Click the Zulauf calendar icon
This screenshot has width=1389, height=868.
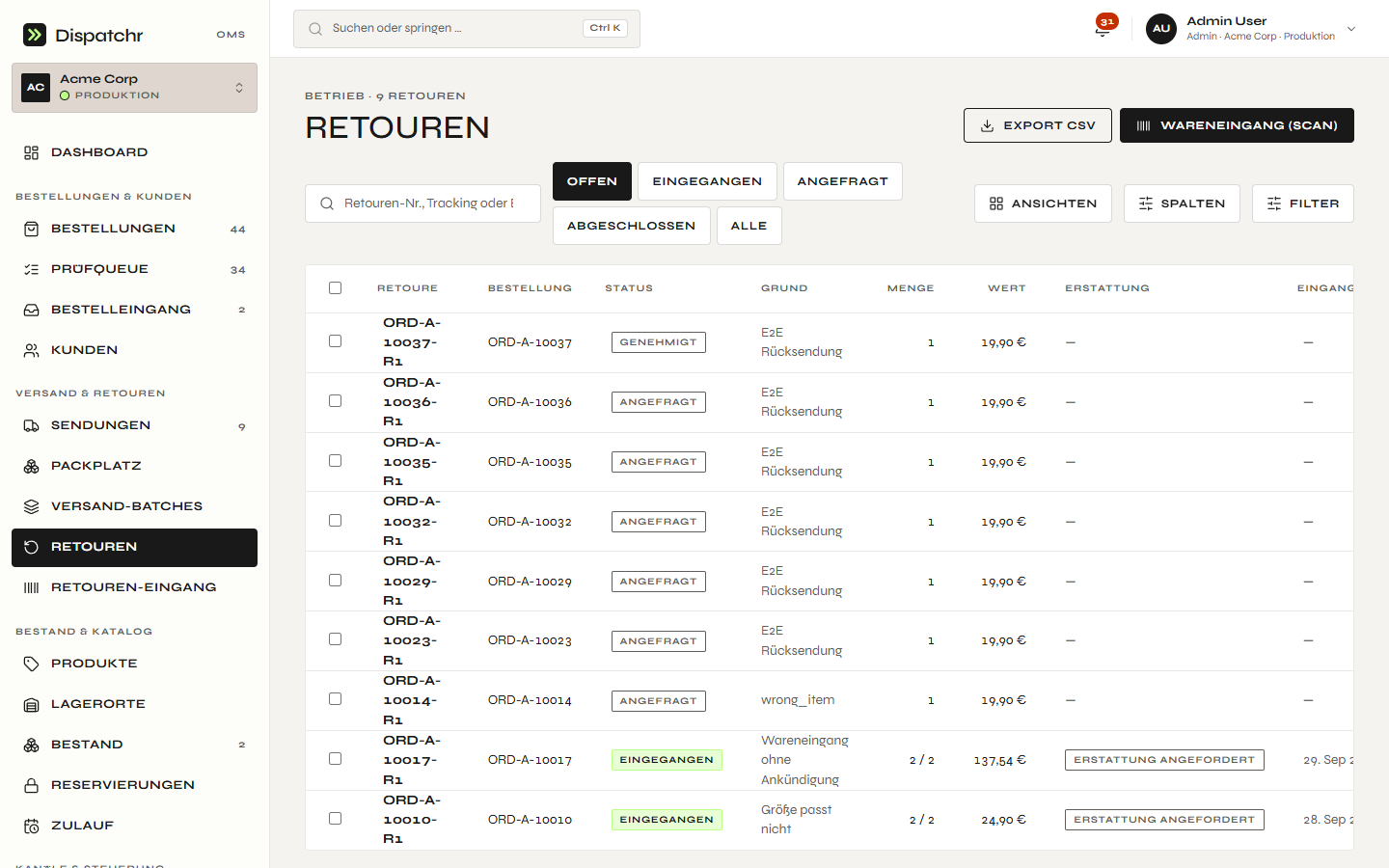(32, 826)
